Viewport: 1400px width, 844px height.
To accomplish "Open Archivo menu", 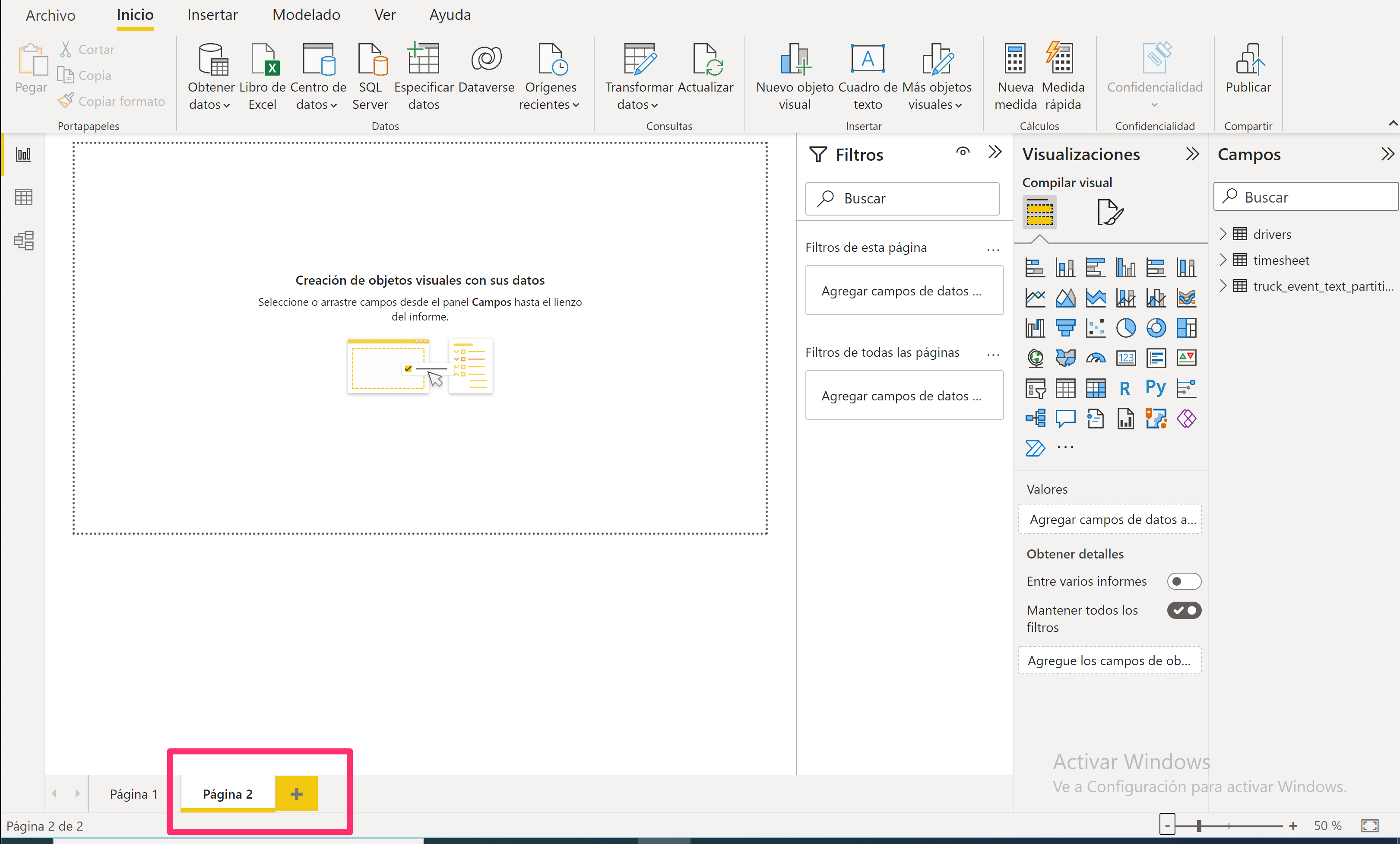I will 50,15.
